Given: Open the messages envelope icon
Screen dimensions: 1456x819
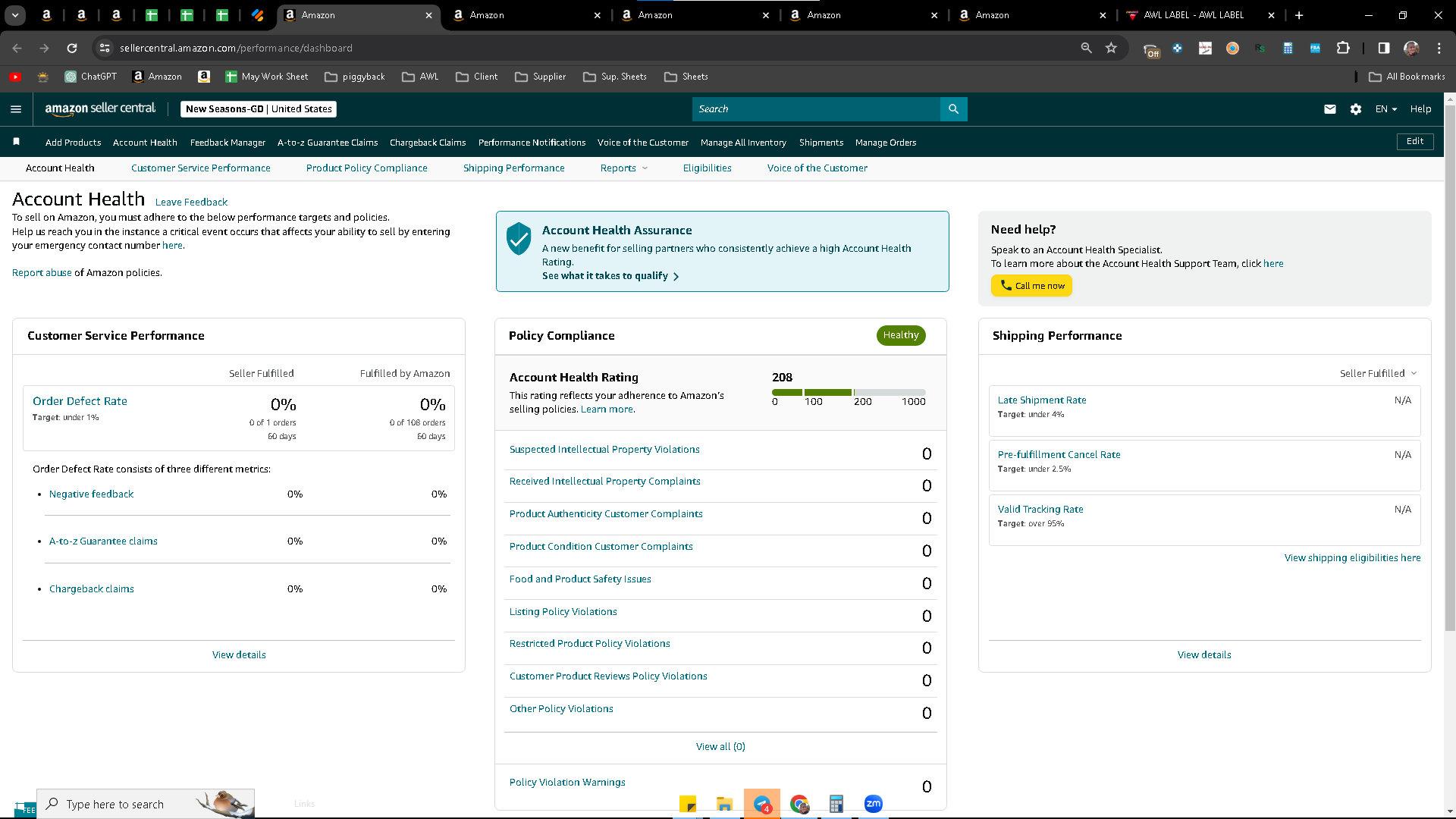Looking at the screenshot, I should (x=1329, y=109).
